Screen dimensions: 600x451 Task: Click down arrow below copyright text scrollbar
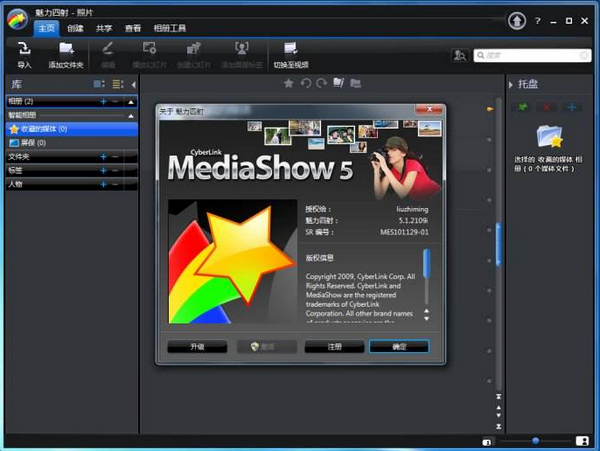point(426,318)
